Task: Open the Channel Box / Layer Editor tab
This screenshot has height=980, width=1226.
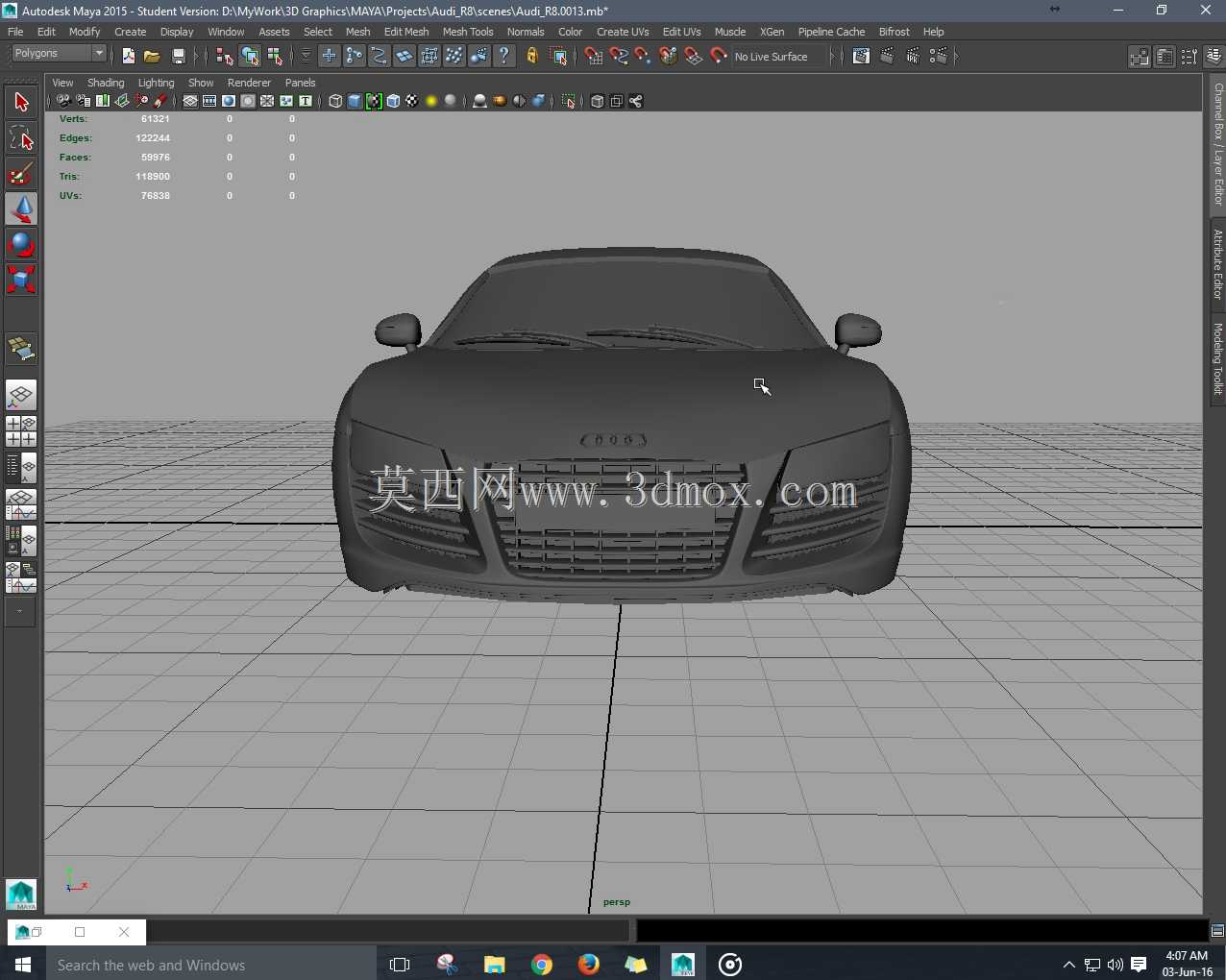Action: click(x=1217, y=144)
